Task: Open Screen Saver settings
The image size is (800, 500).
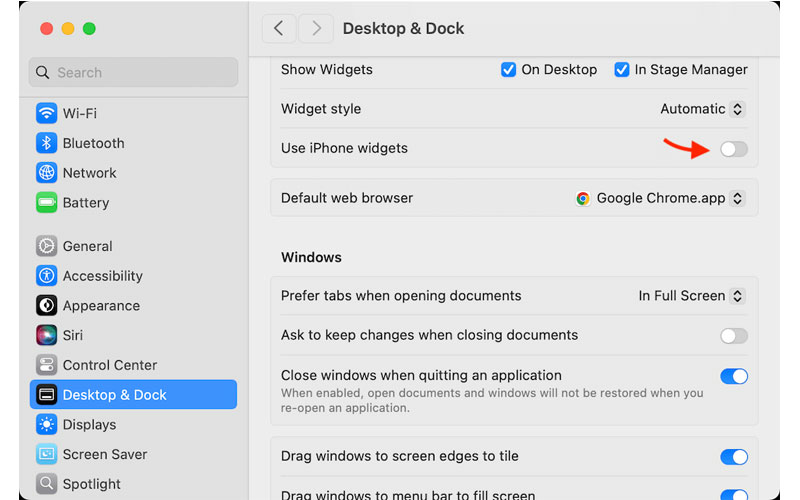Action: 133,454
